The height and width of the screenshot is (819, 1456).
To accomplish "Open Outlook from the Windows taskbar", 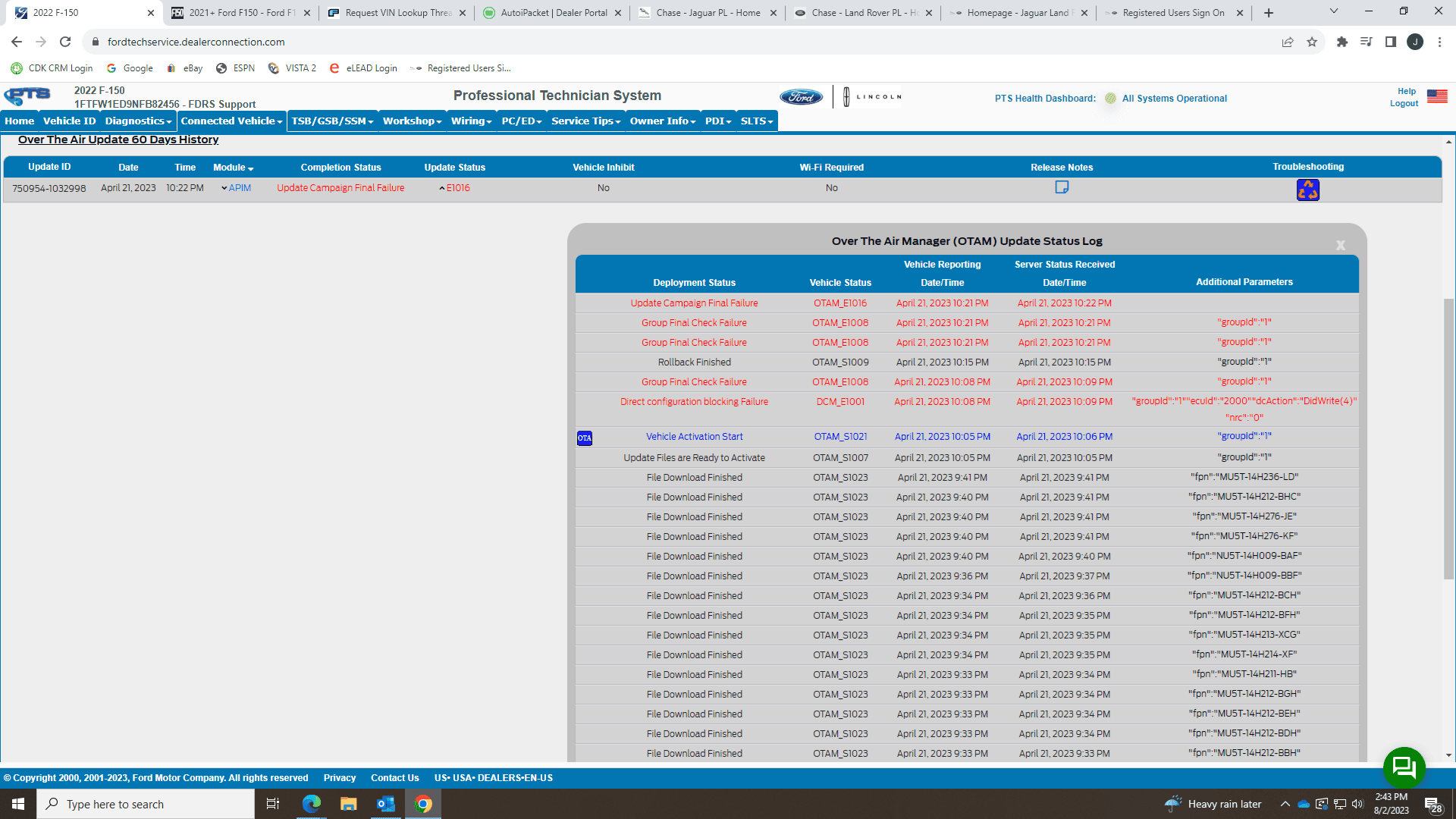I will pyautogui.click(x=385, y=804).
